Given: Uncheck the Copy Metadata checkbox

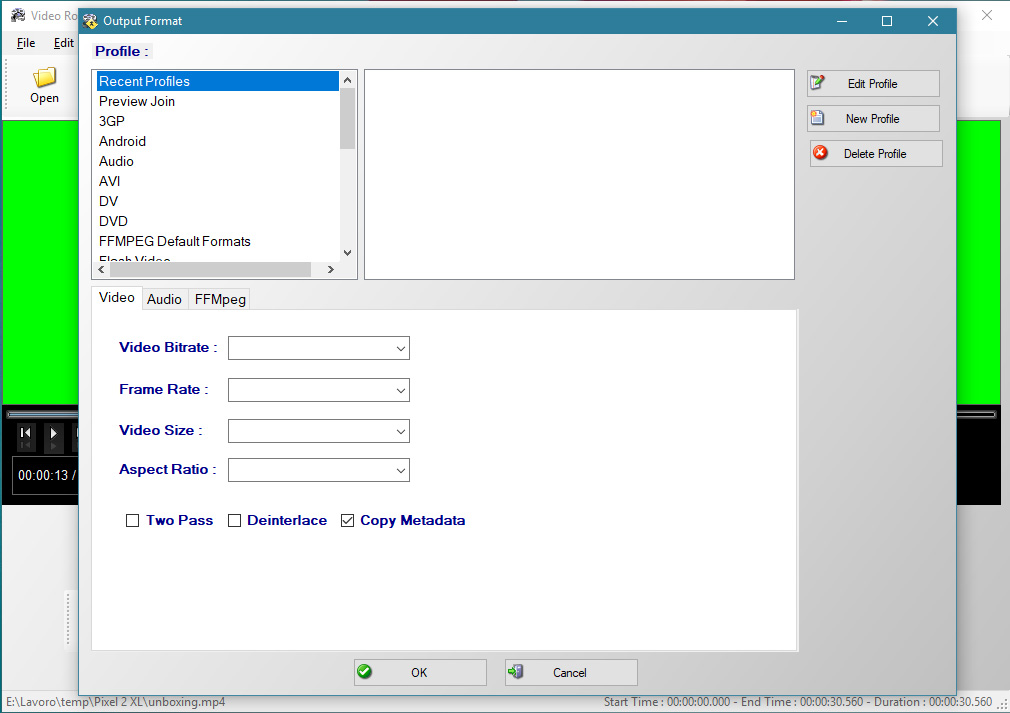Looking at the screenshot, I should click(347, 521).
